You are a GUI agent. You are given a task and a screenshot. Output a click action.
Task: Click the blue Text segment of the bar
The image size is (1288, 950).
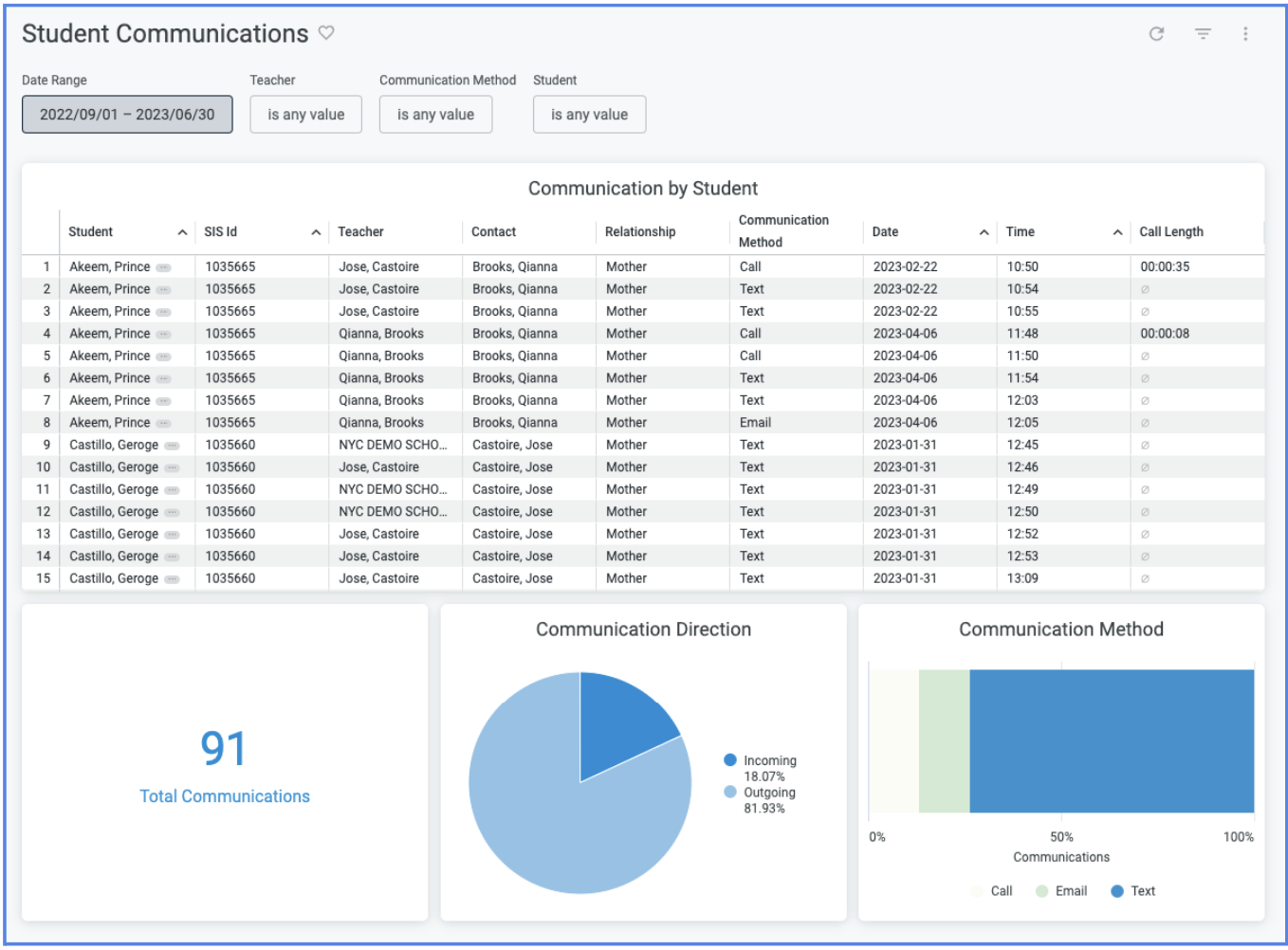tap(1111, 741)
